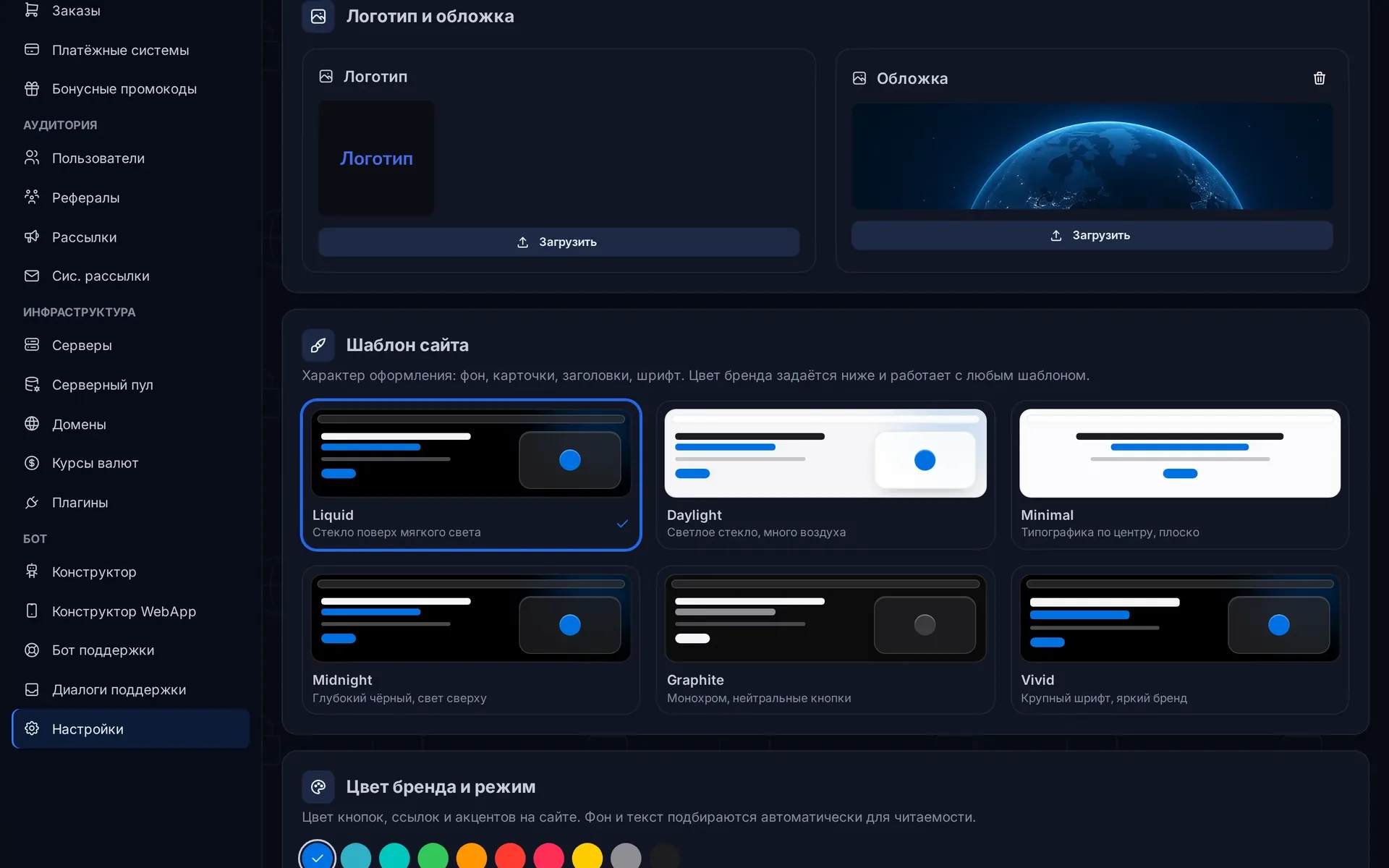Upload a new cover image

click(1092, 236)
